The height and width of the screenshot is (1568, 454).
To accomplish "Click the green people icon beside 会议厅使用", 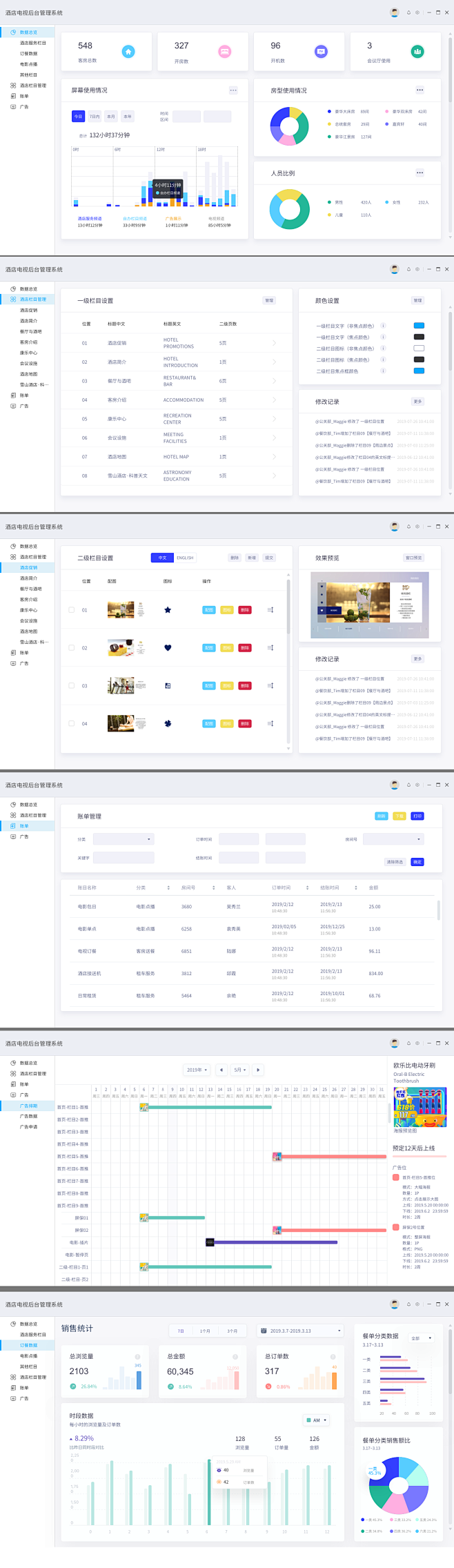I will click(x=417, y=52).
